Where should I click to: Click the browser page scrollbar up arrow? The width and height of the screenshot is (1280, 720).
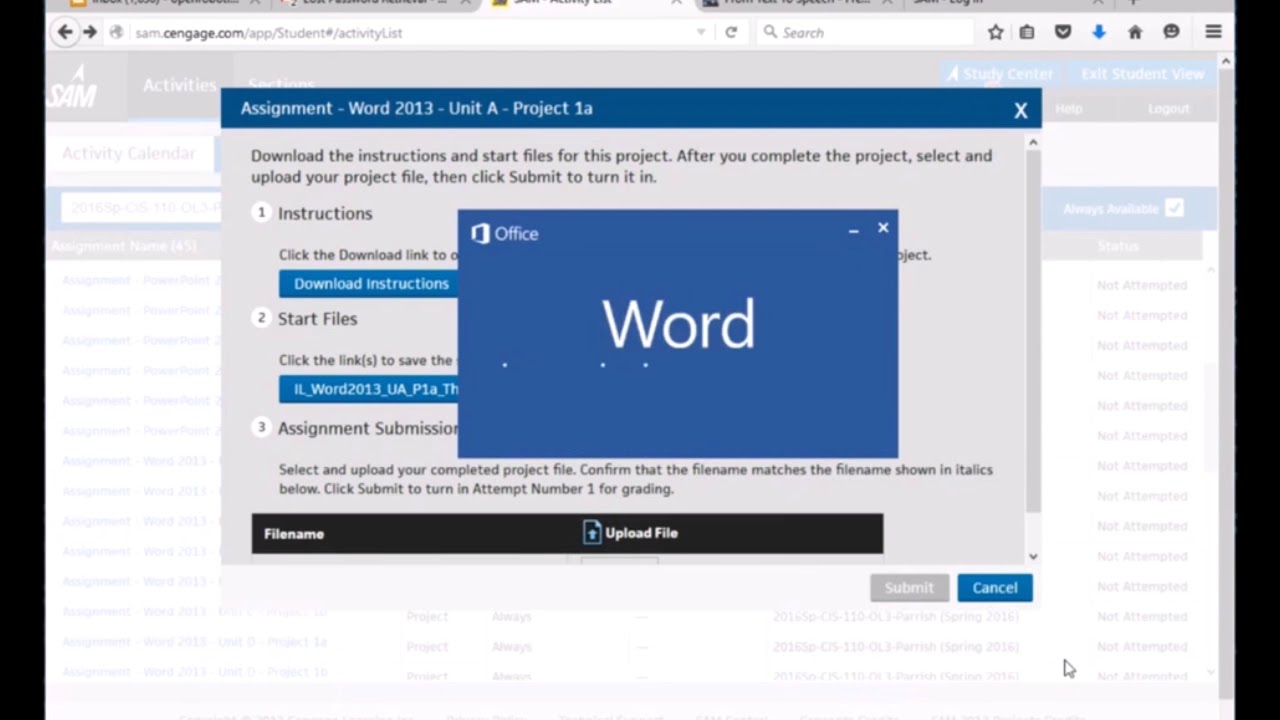click(x=1225, y=61)
